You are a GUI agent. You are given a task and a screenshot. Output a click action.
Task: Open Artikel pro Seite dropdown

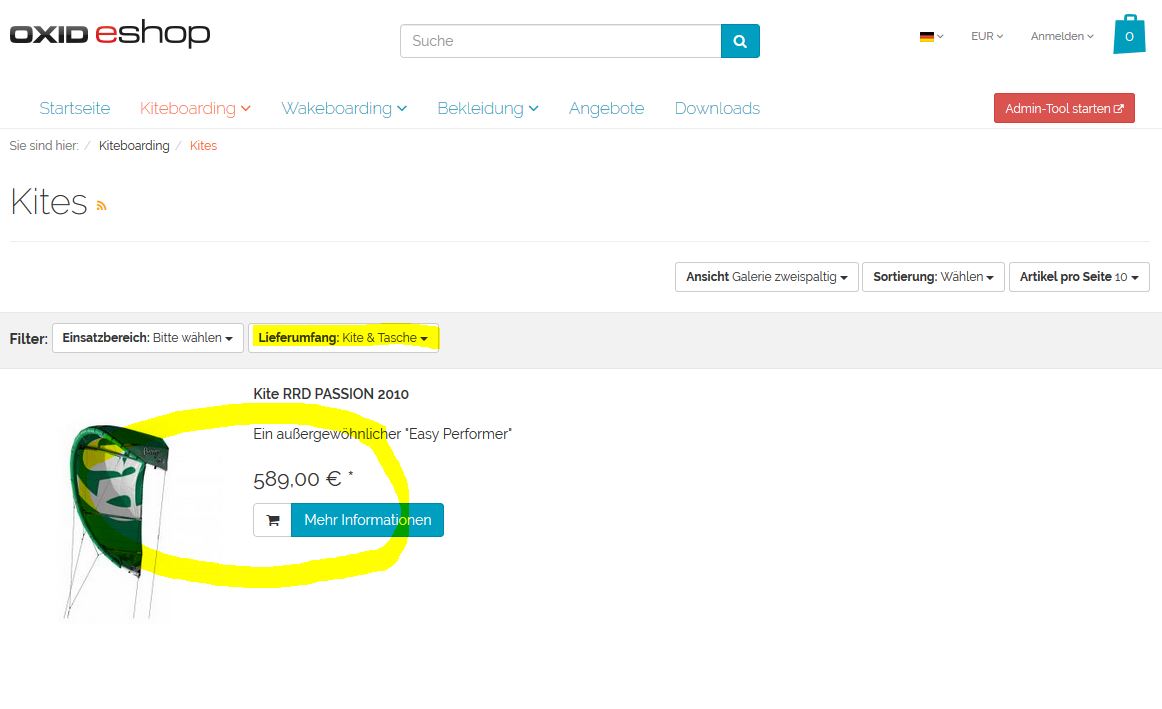tap(1079, 277)
